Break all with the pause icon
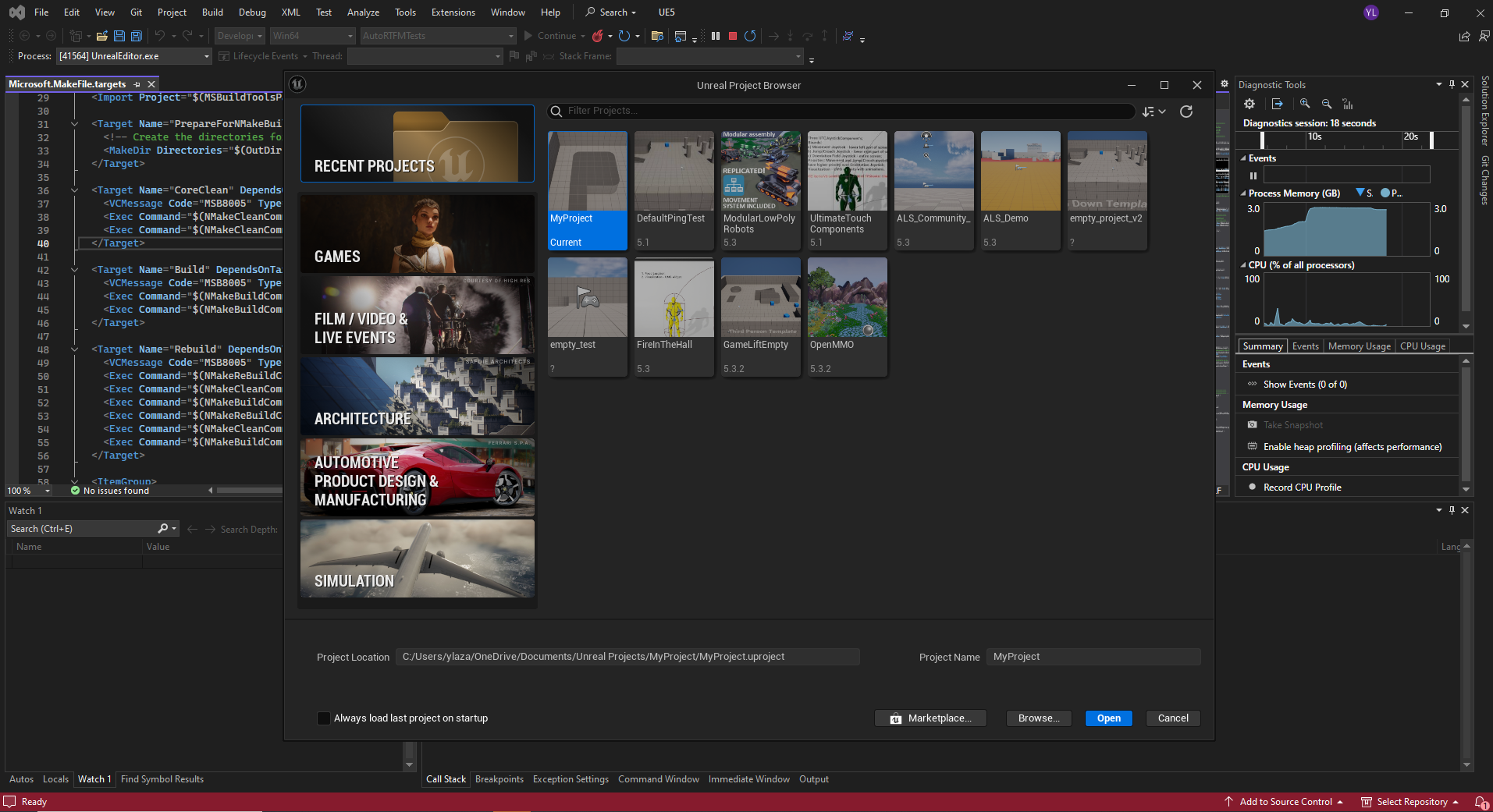This screenshot has height=812, width=1493. pyautogui.click(x=716, y=36)
